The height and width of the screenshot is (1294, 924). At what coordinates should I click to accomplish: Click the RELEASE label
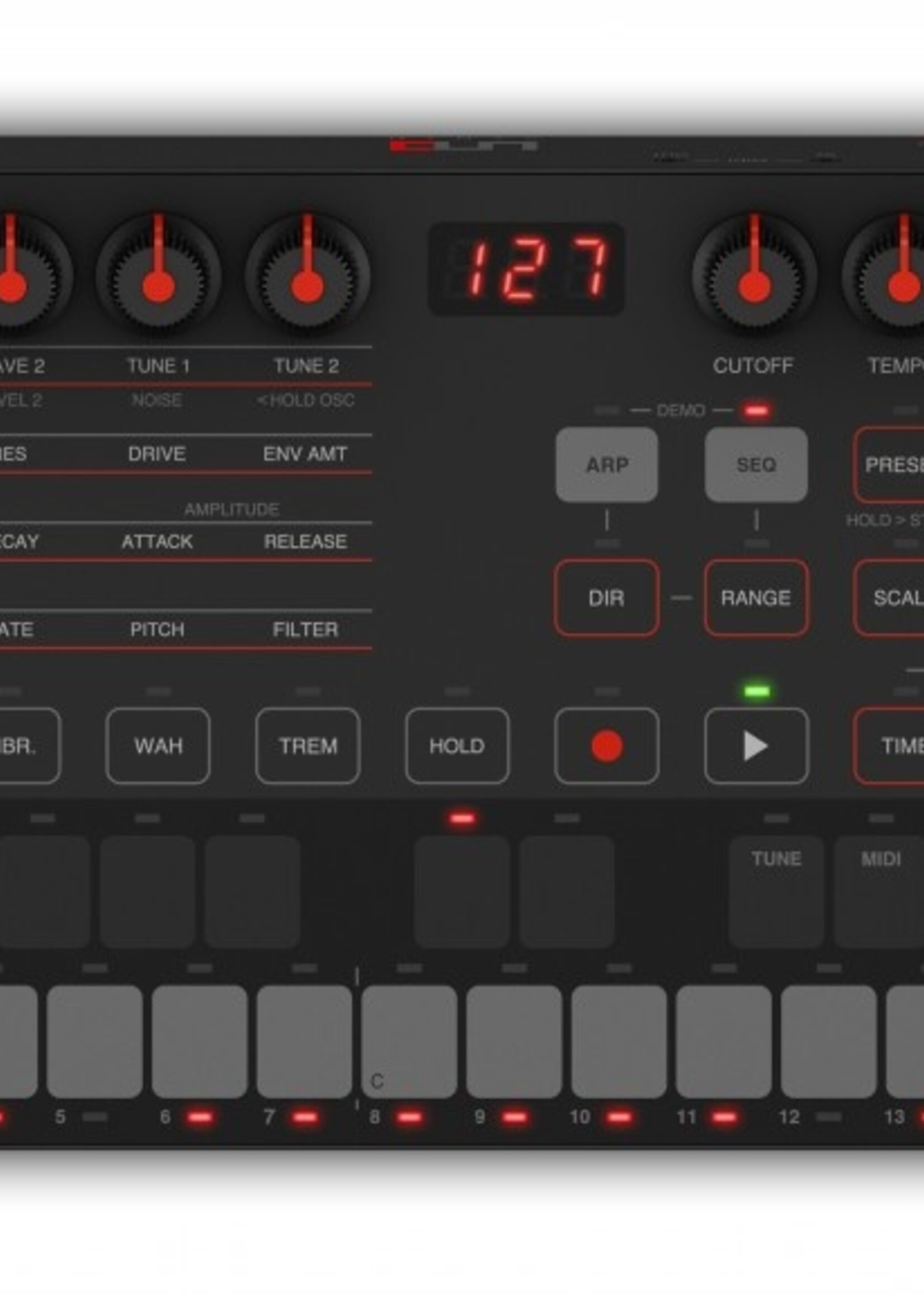(305, 541)
